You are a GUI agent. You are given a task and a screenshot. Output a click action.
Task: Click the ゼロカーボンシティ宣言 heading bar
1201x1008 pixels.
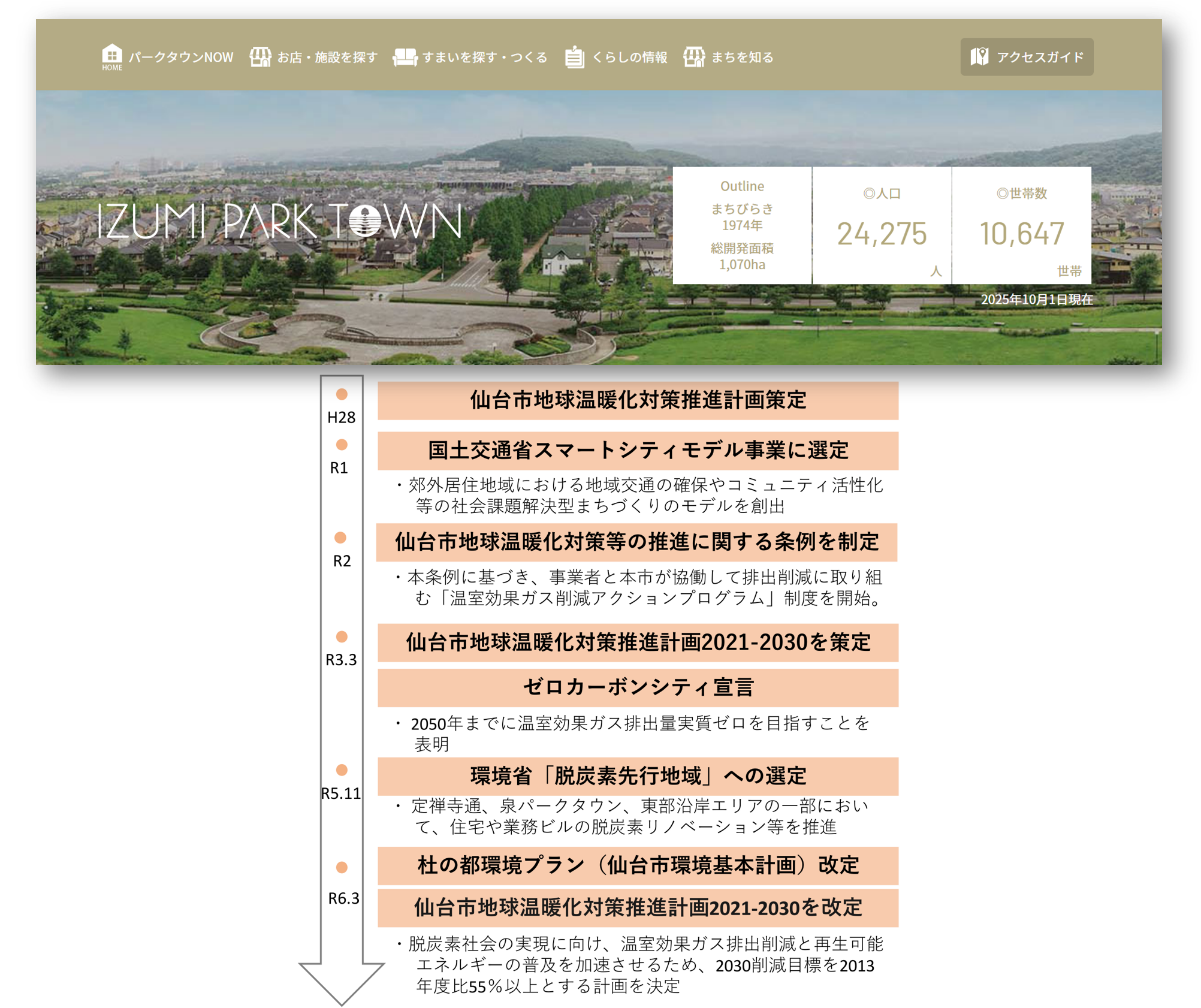[638, 687]
